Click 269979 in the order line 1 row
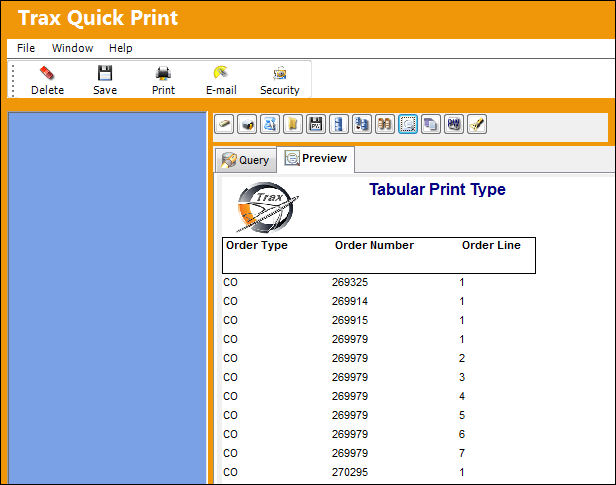The height and width of the screenshot is (485, 616). 350,339
